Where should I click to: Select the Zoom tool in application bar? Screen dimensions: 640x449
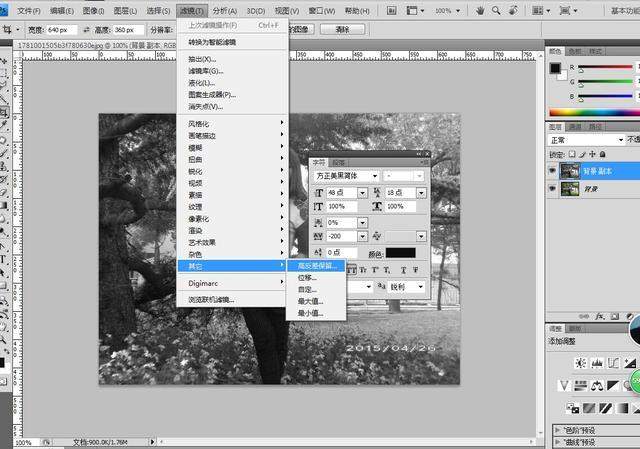point(496,11)
